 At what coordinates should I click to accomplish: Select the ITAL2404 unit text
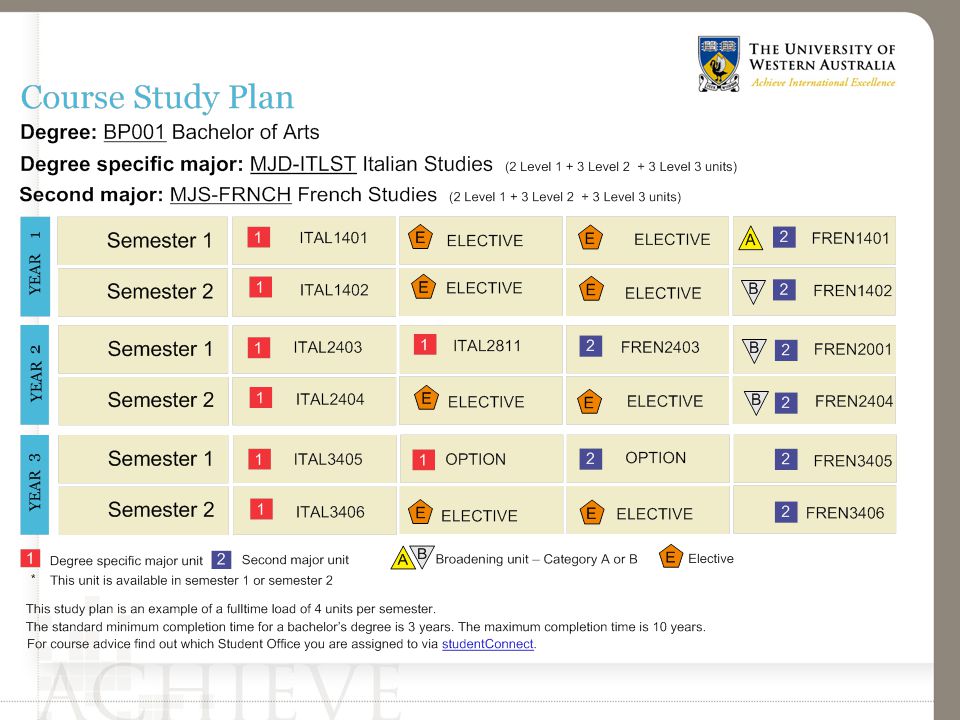pyautogui.click(x=330, y=400)
